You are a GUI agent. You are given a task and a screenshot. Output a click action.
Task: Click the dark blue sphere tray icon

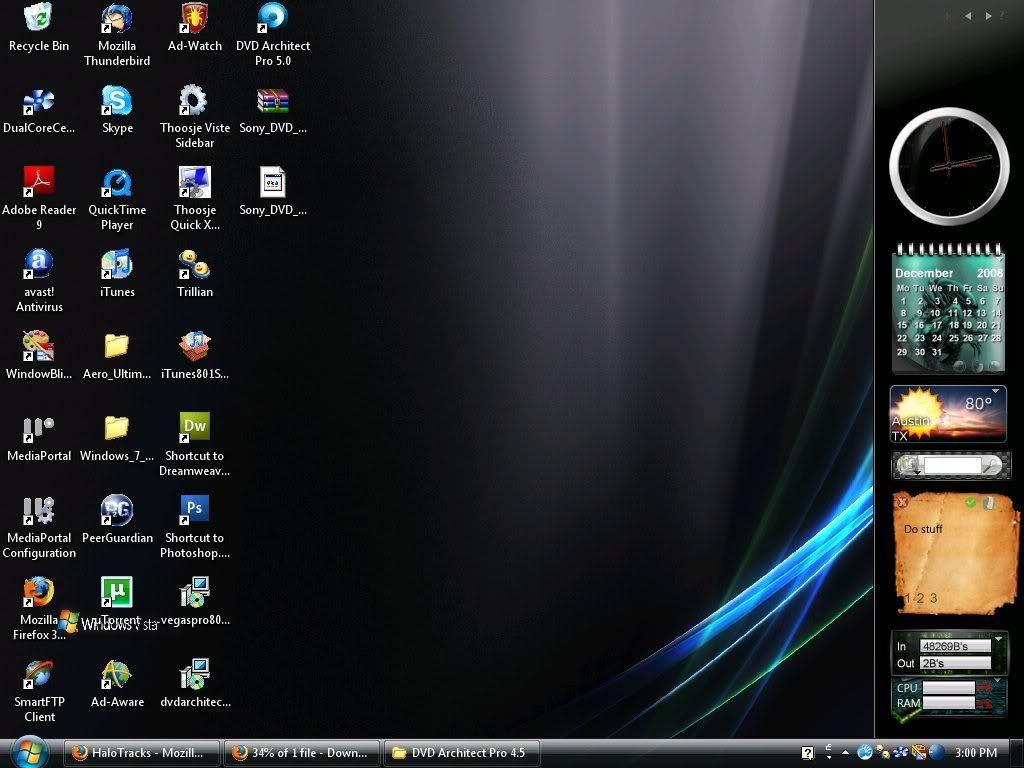(936, 753)
